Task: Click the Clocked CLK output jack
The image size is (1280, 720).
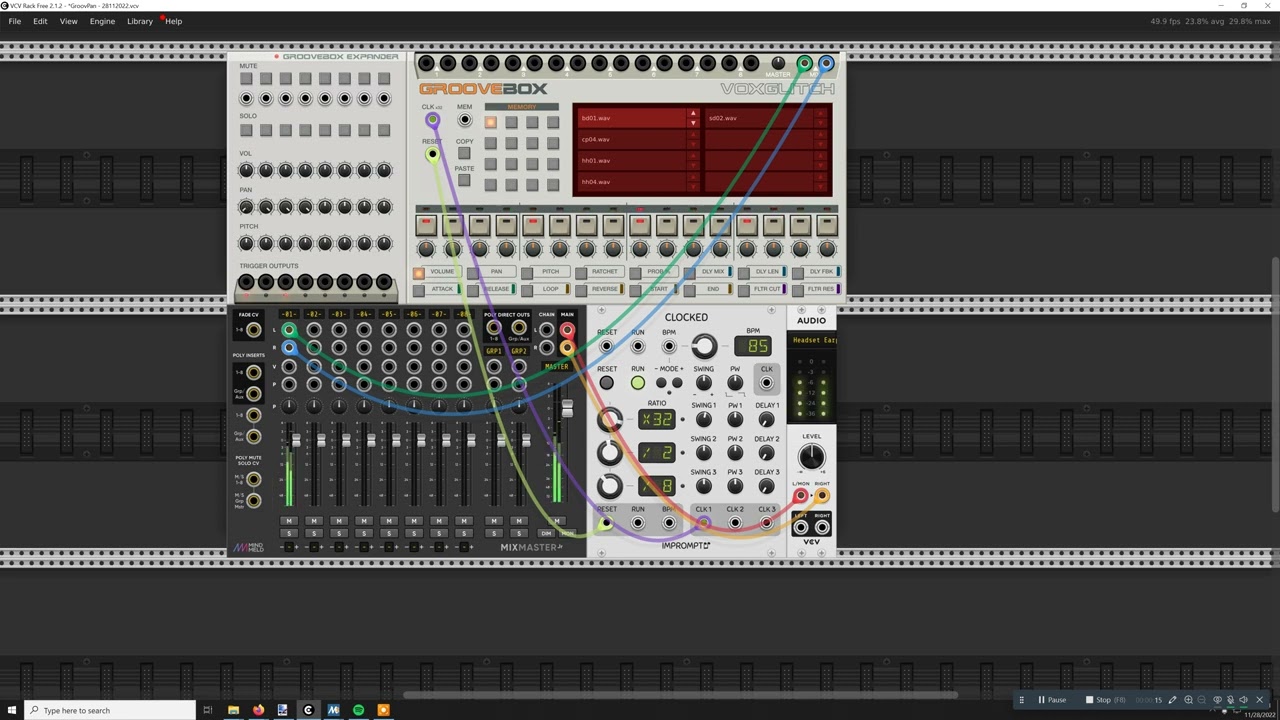Action: [x=767, y=383]
